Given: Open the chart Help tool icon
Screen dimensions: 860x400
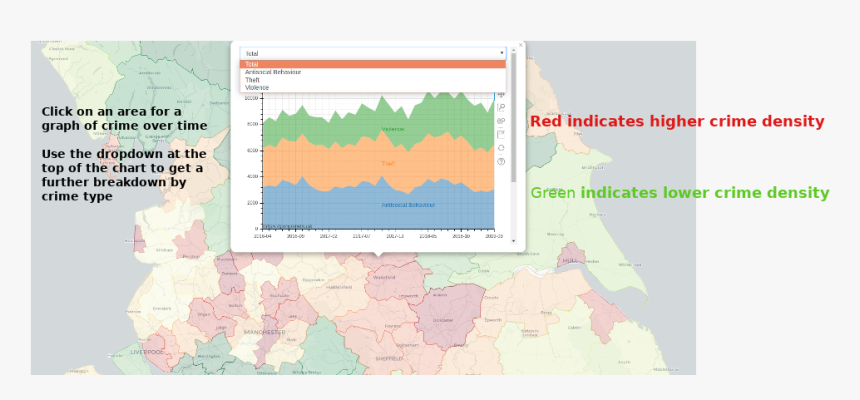Looking at the screenshot, I should click(501, 161).
